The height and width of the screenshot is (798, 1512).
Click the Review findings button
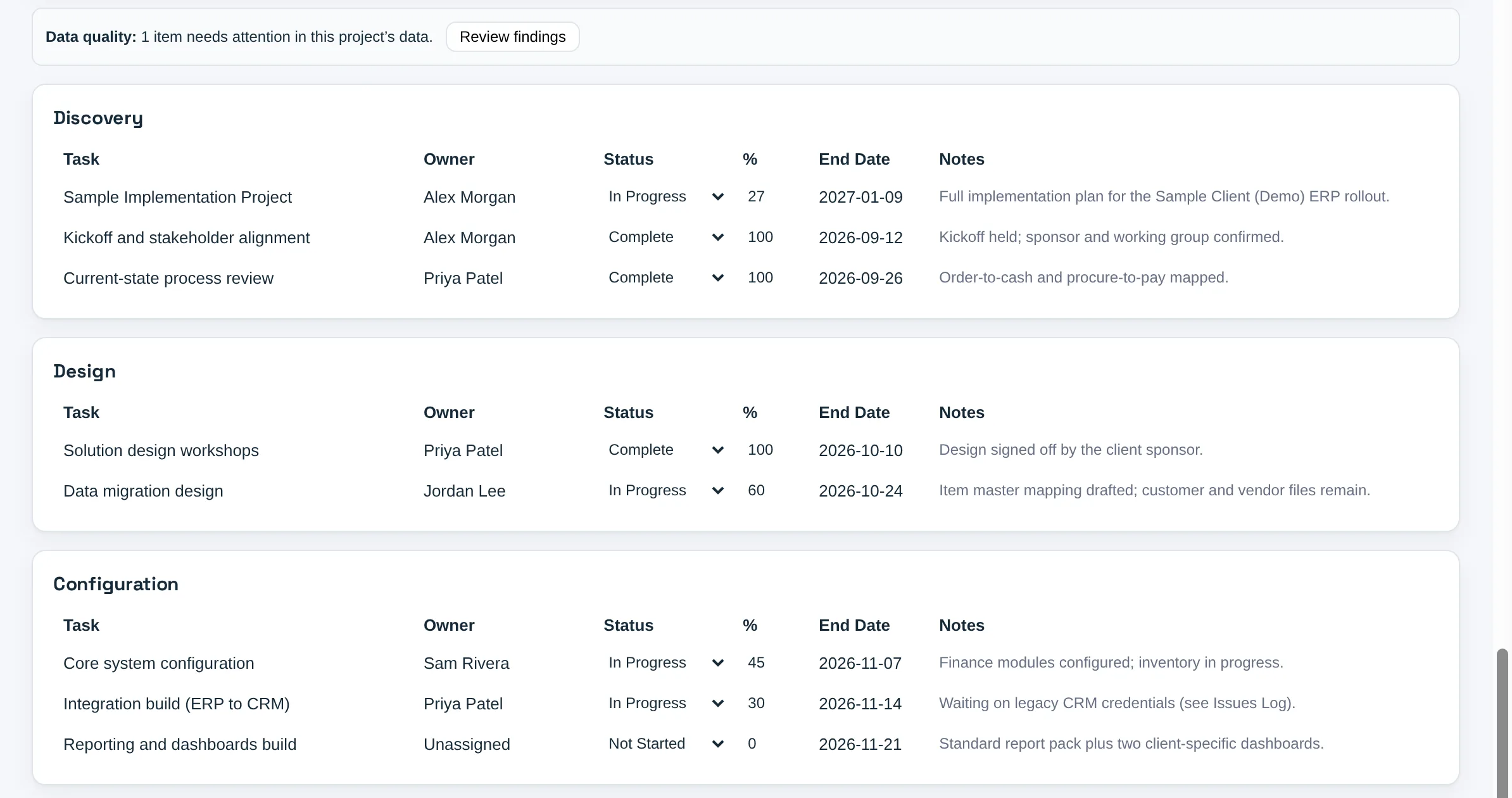pyautogui.click(x=512, y=37)
